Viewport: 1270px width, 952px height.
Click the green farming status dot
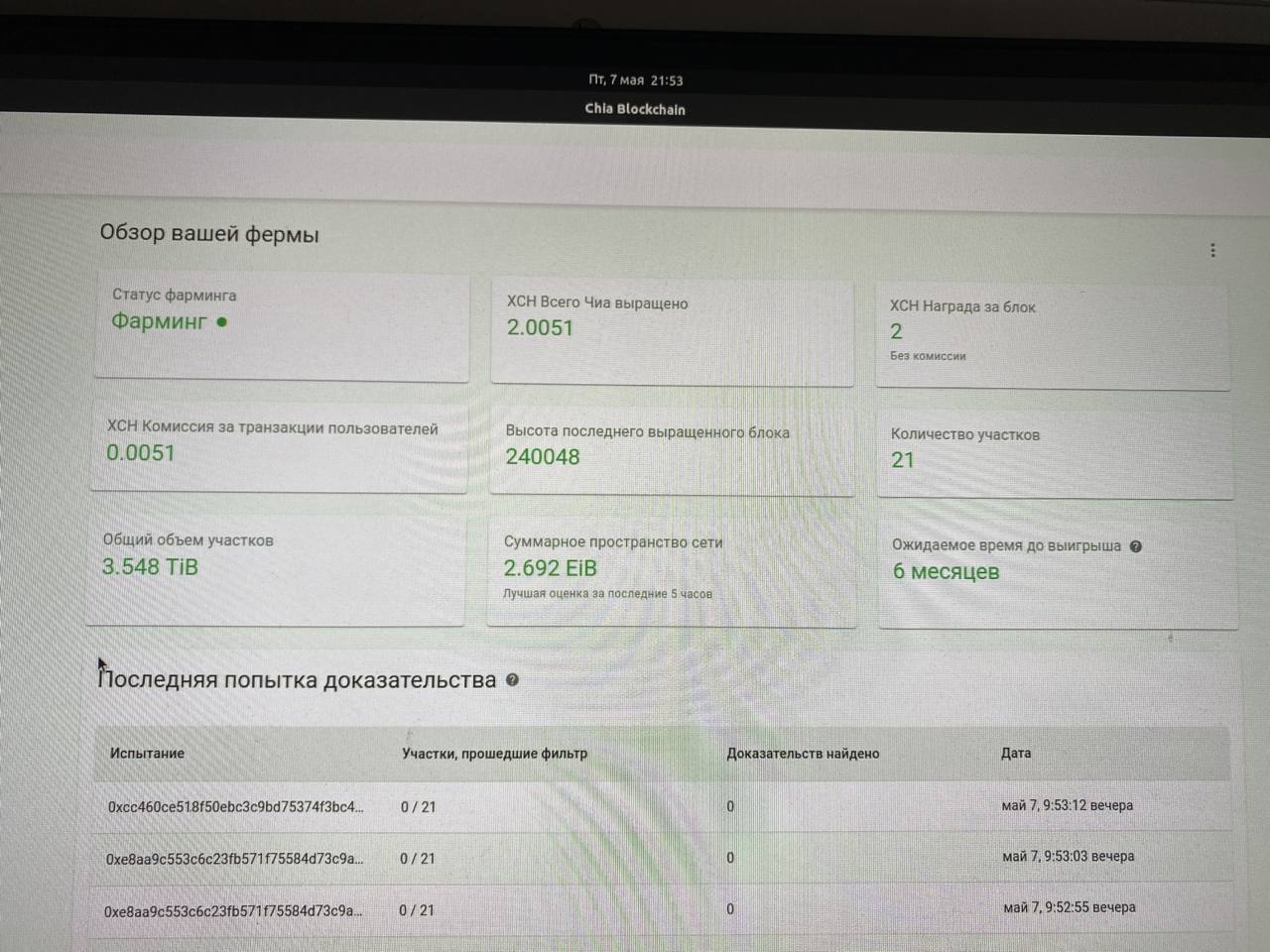[x=222, y=321]
